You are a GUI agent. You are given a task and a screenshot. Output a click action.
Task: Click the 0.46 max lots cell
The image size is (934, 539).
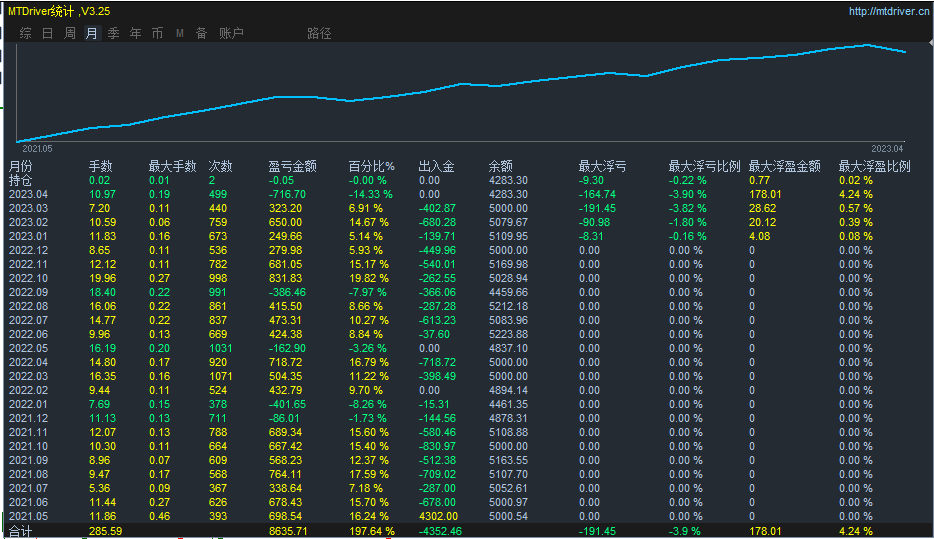coord(160,516)
